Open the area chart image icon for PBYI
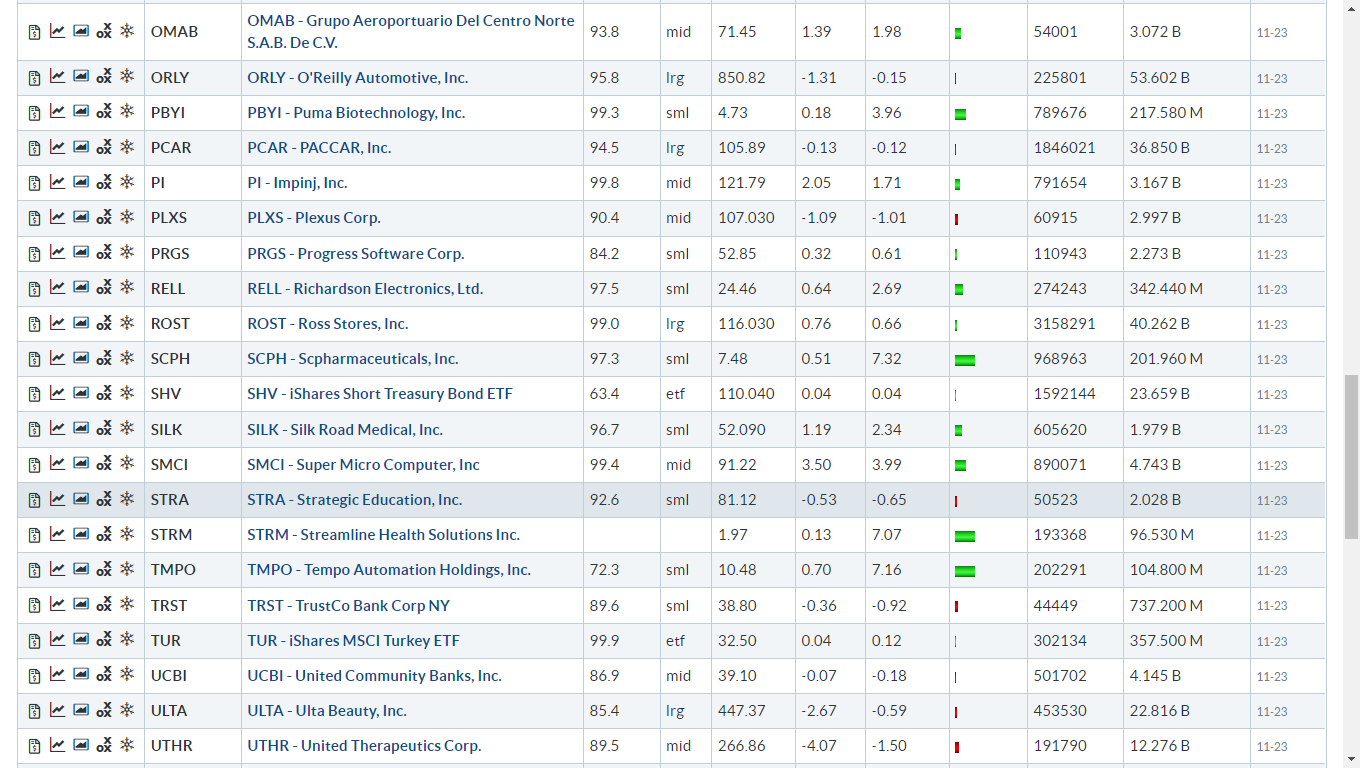Viewport: 1360px width, 768px height. 81,112
